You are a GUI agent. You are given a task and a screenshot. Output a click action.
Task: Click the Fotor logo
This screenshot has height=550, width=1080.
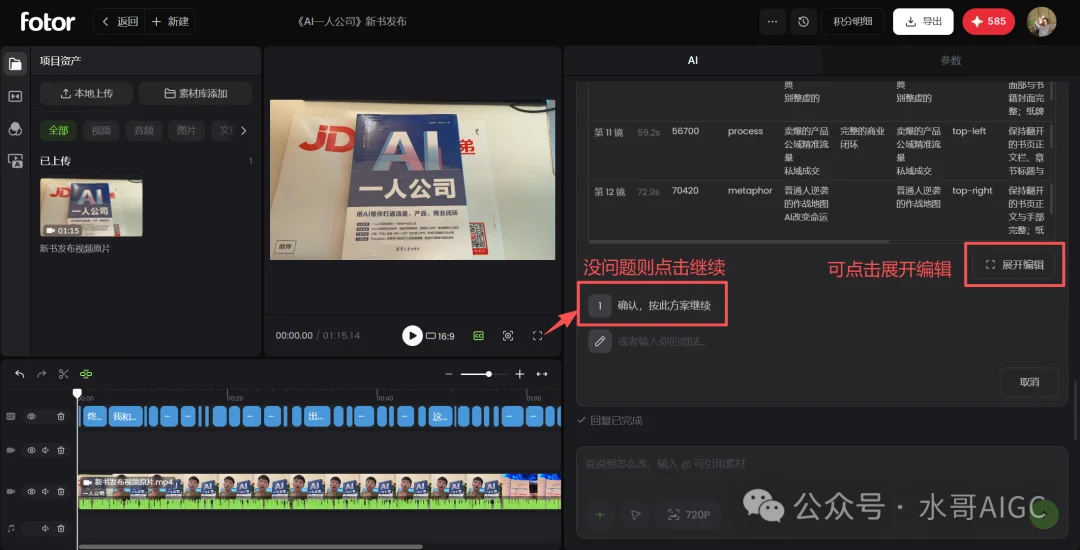pos(48,21)
